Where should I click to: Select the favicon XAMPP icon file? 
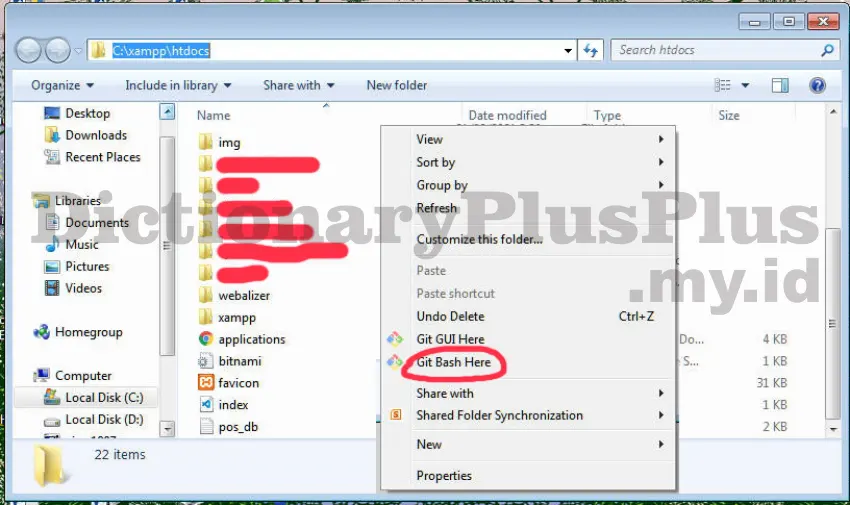coord(205,383)
